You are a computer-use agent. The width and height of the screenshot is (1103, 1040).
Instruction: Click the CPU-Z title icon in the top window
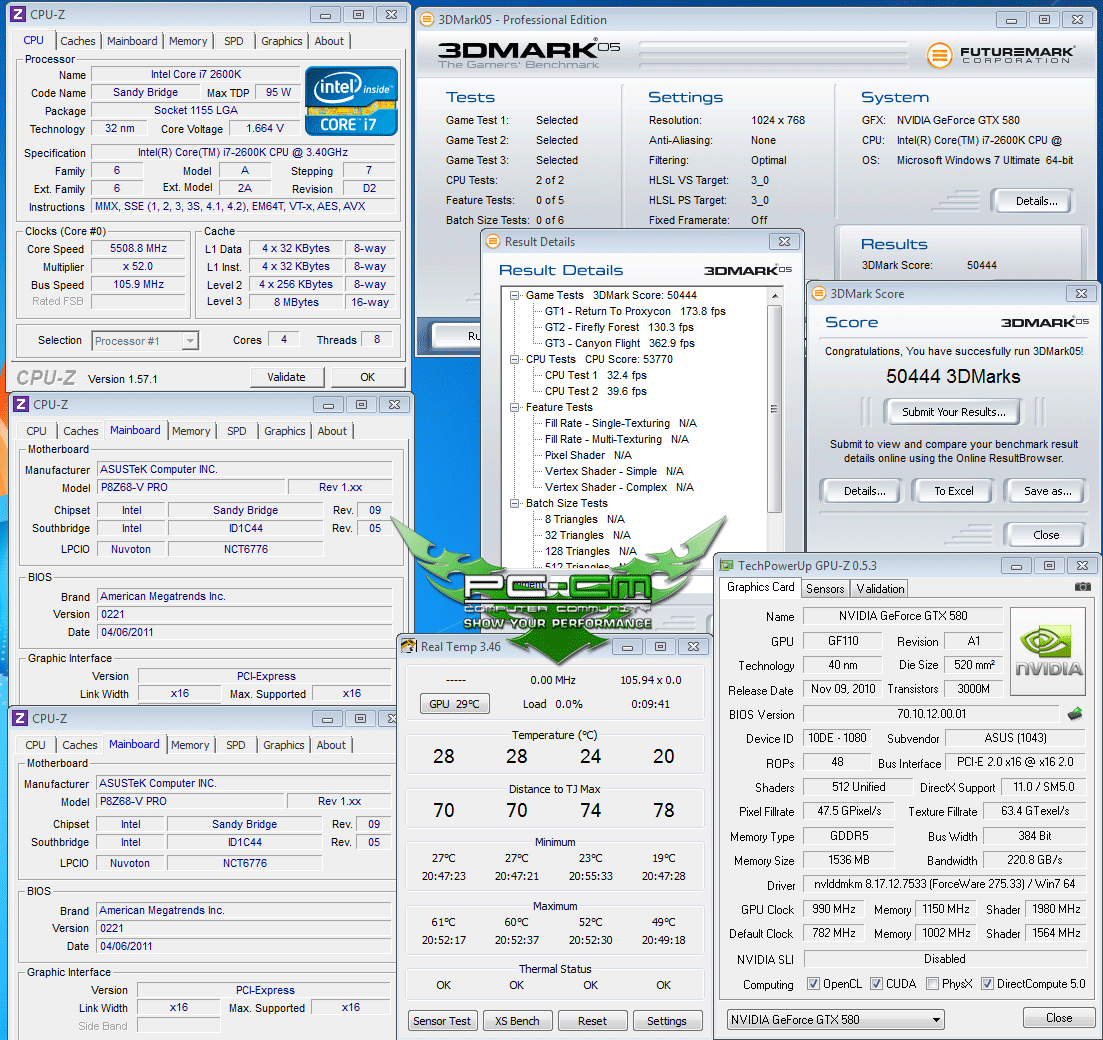pyautogui.click(x=19, y=14)
